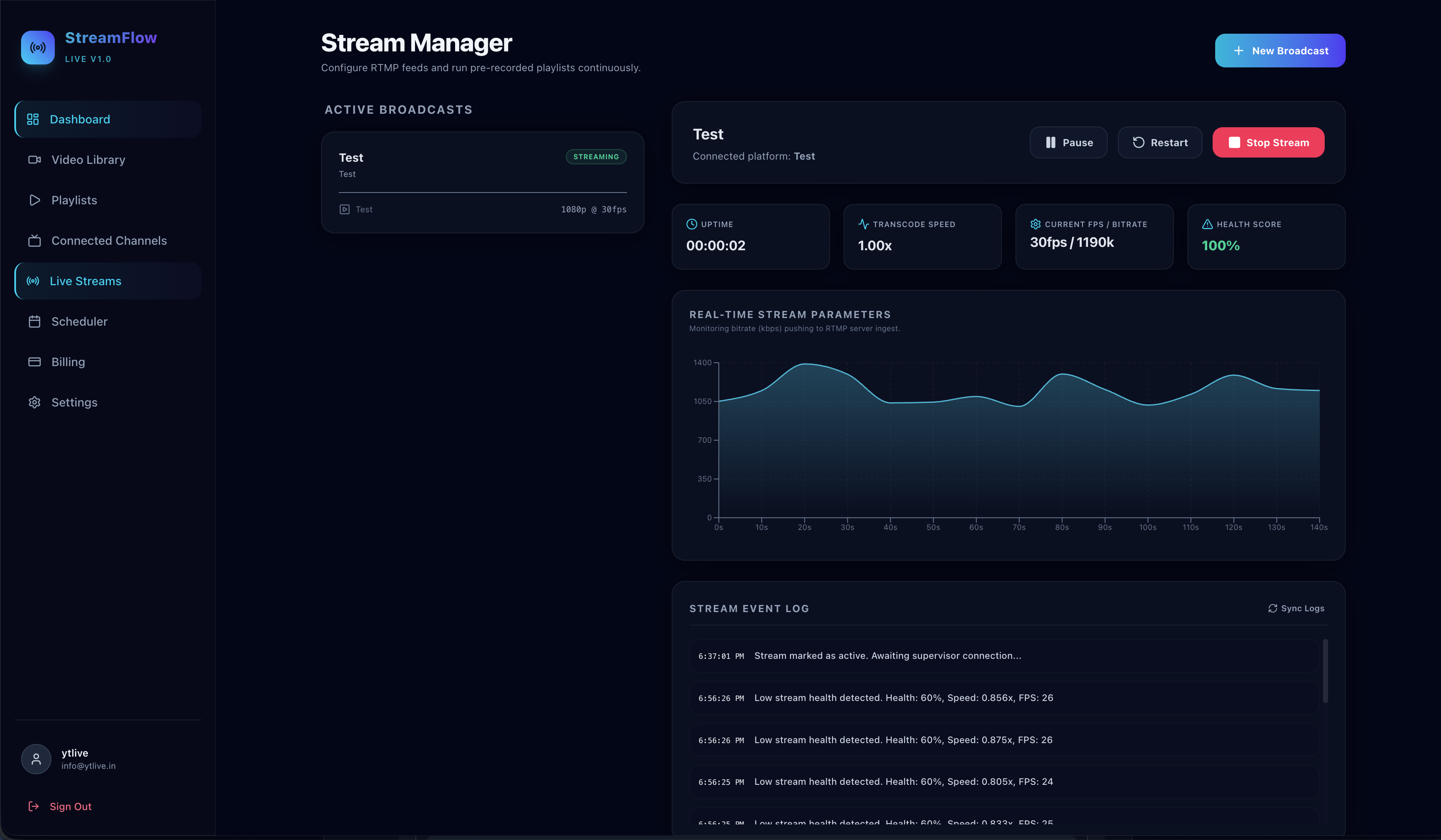Click the Scheduler calendar icon
The height and width of the screenshot is (840, 1441).
[34, 321]
